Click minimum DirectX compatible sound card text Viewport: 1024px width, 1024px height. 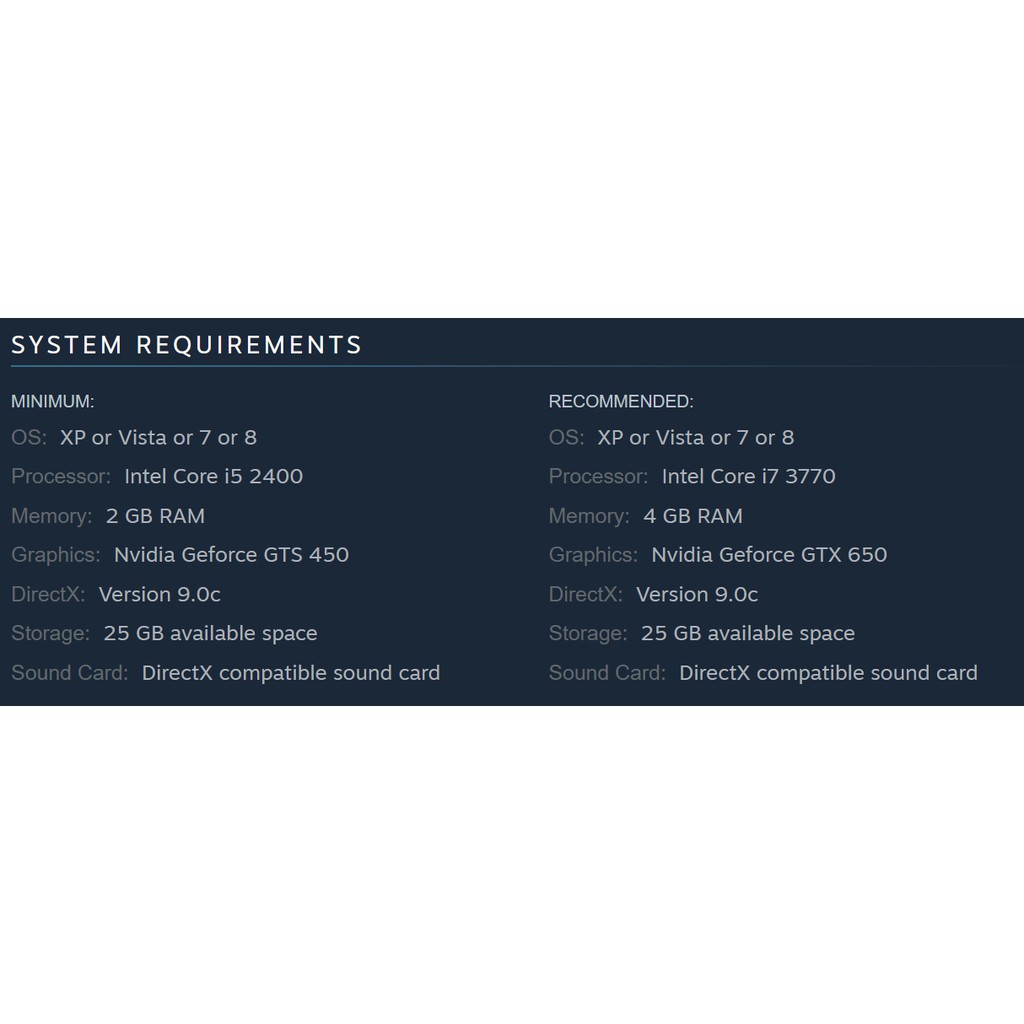click(290, 673)
